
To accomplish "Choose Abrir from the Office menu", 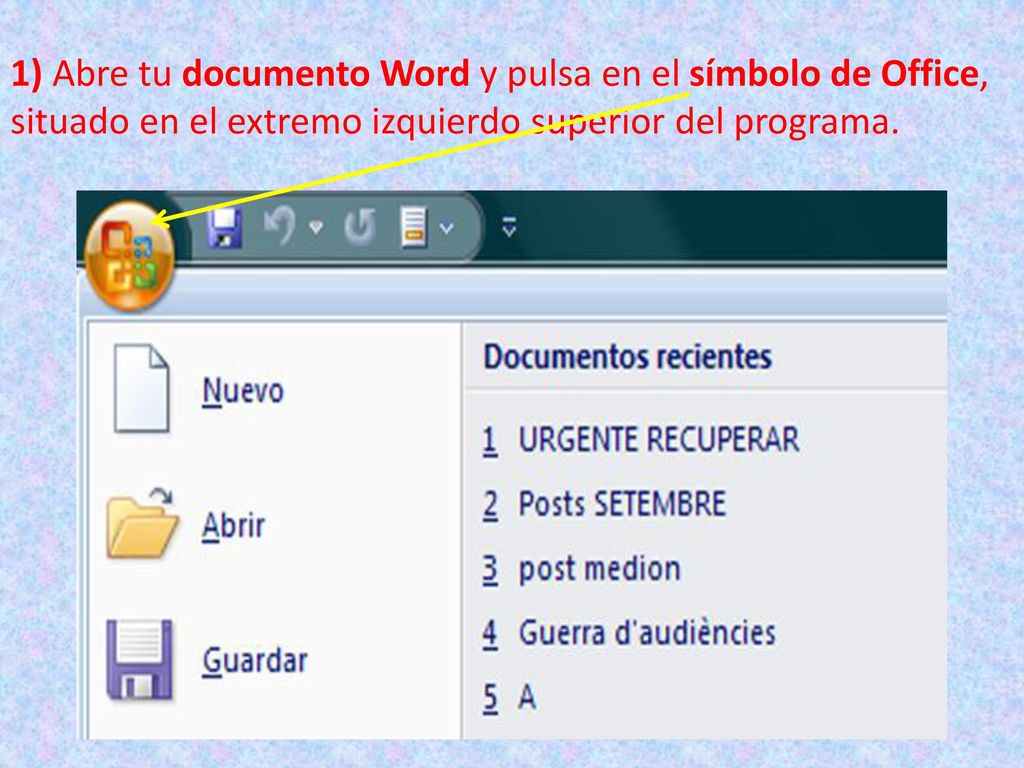I will pos(234,526).
